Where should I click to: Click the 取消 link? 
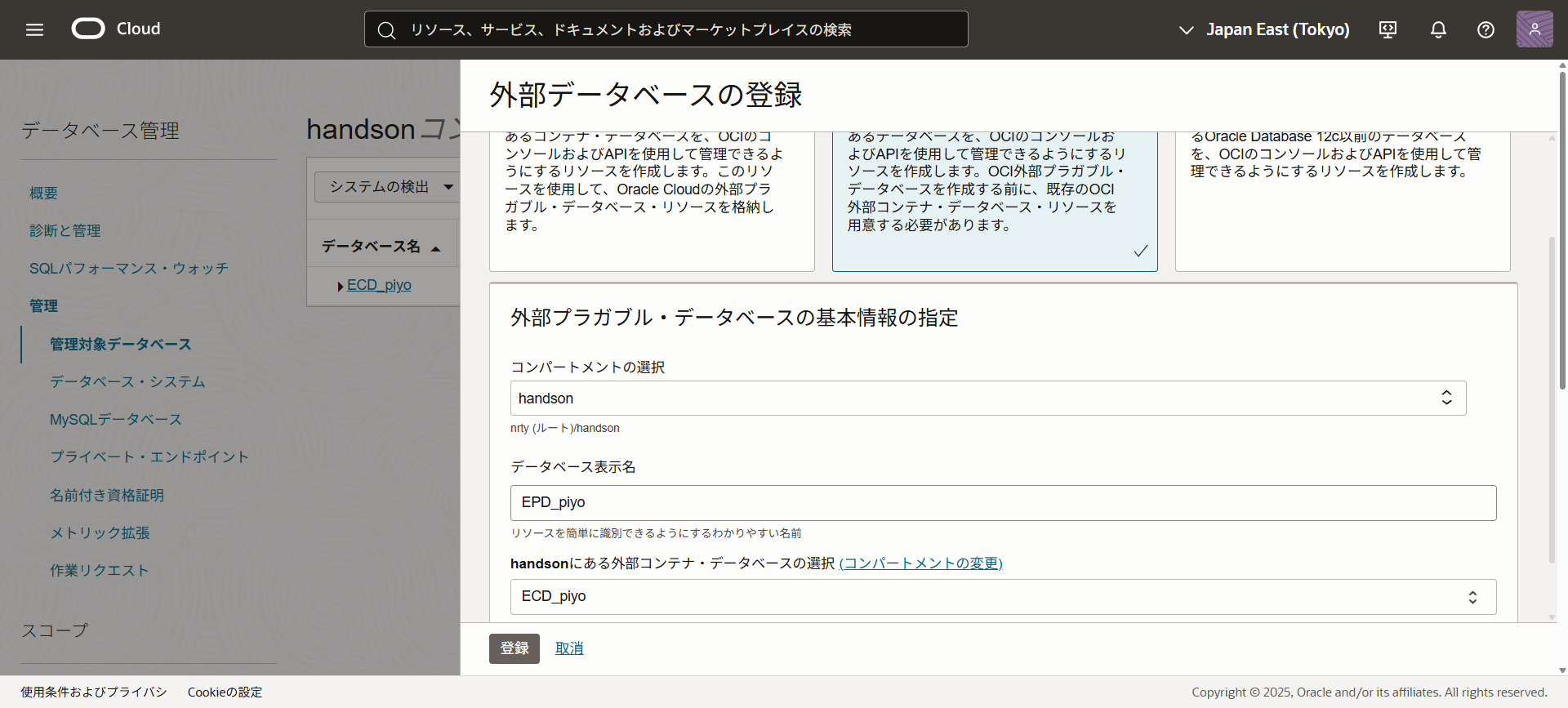569,648
